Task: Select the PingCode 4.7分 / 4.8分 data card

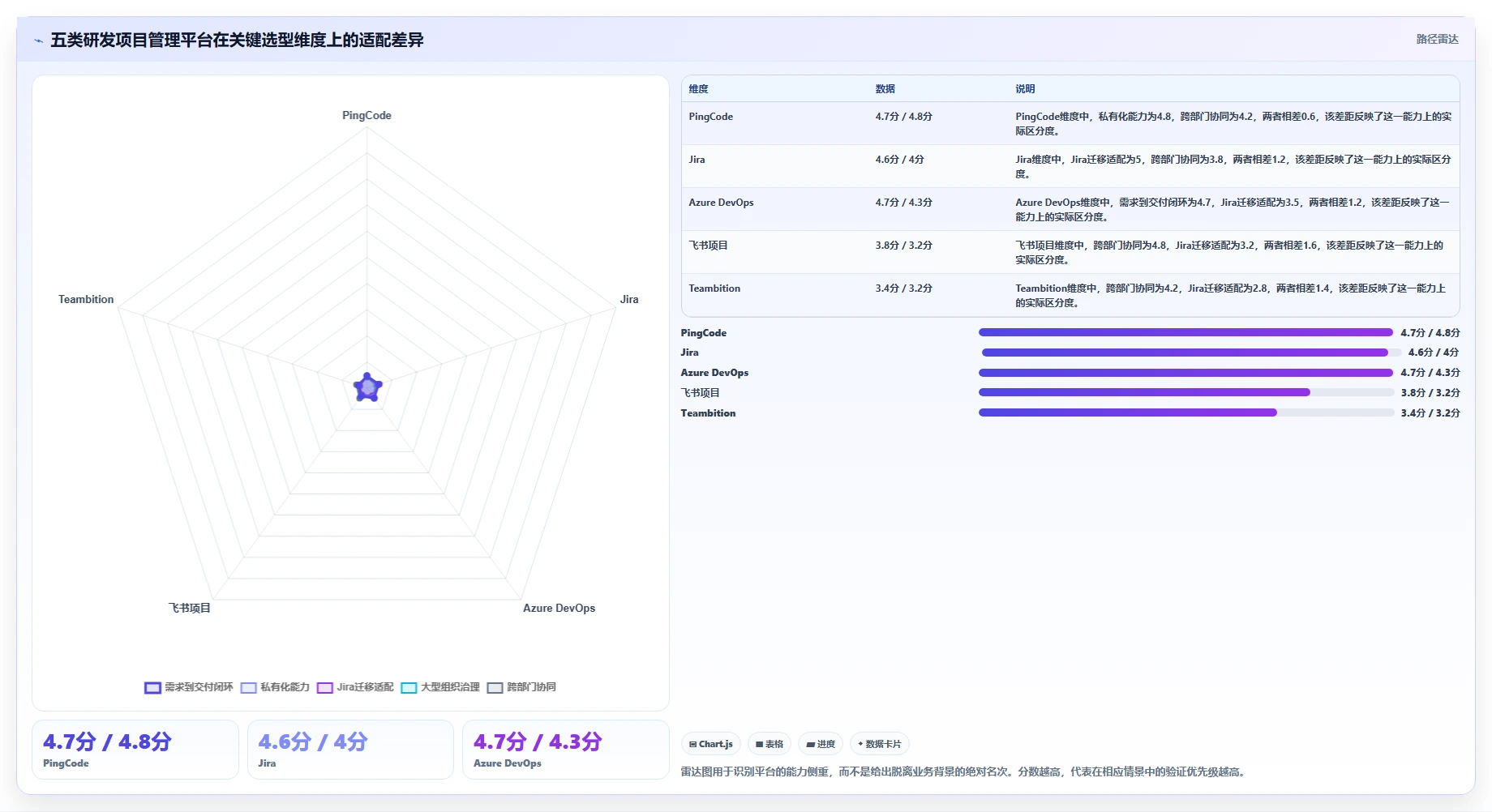Action: (x=135, y=750)
